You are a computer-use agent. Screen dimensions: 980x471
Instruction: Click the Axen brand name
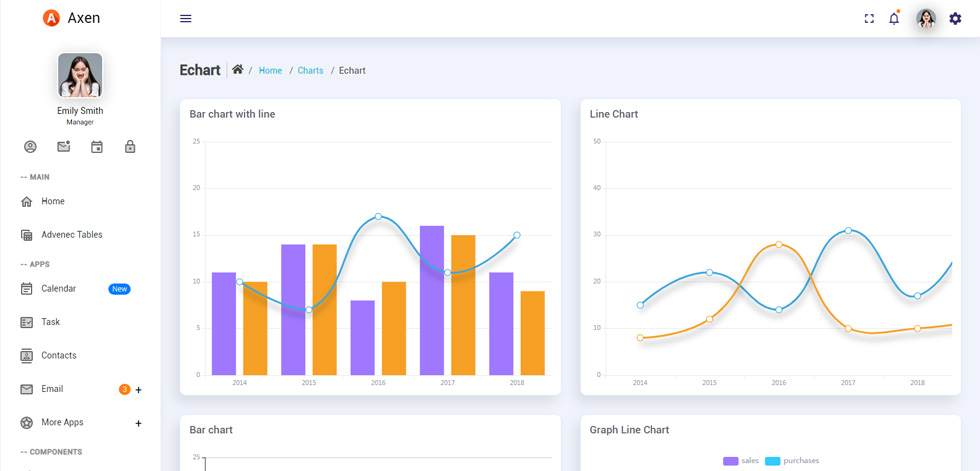[84, 18]
